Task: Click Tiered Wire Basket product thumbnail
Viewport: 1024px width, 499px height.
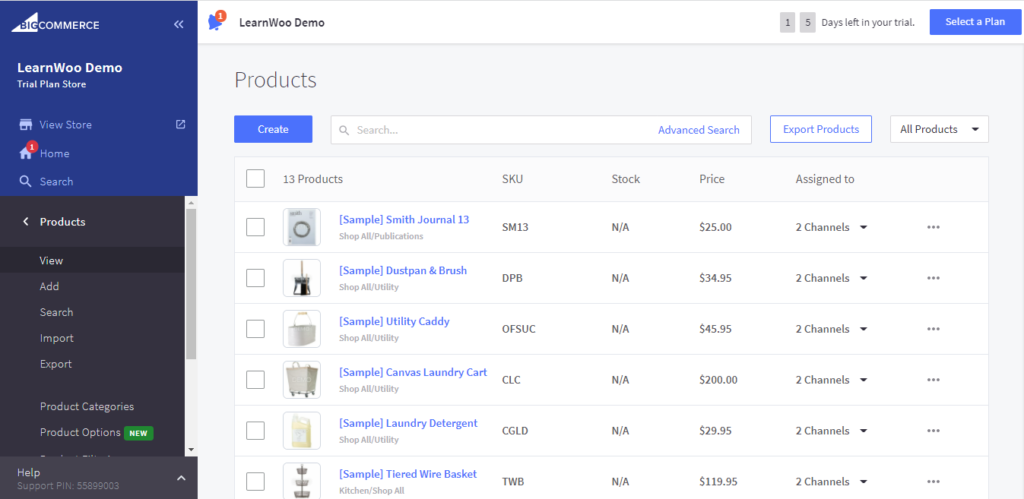Action: coord(302,481)
